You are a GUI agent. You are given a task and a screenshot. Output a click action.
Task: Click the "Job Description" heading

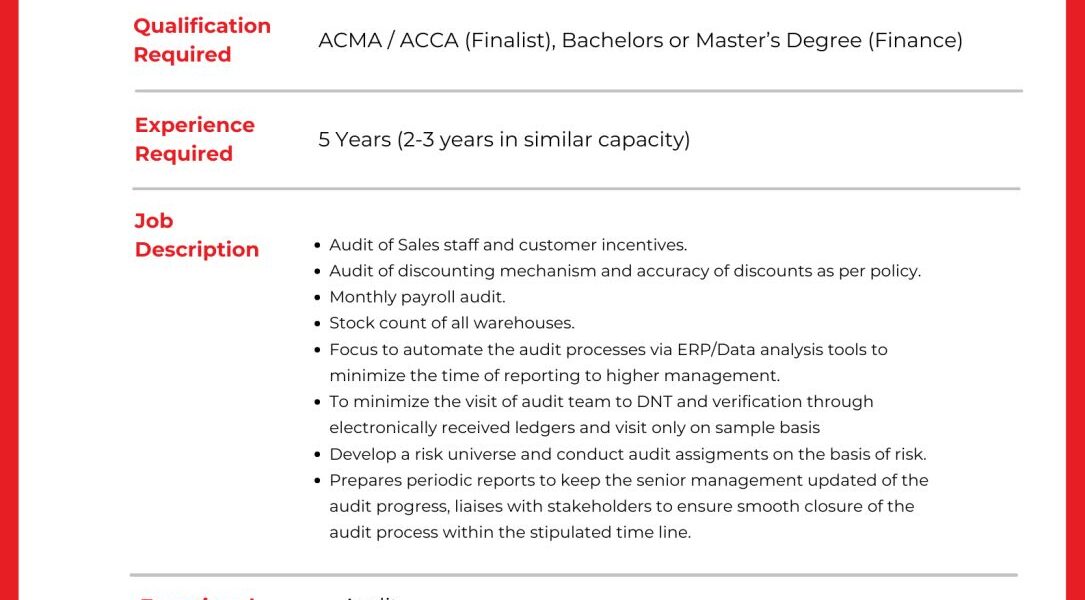pyautogui.click(x=196, y=235)
